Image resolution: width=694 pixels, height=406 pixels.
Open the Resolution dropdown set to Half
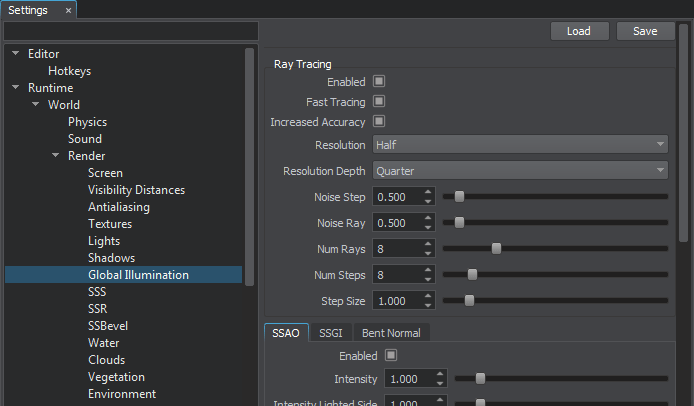coord(520,145)
